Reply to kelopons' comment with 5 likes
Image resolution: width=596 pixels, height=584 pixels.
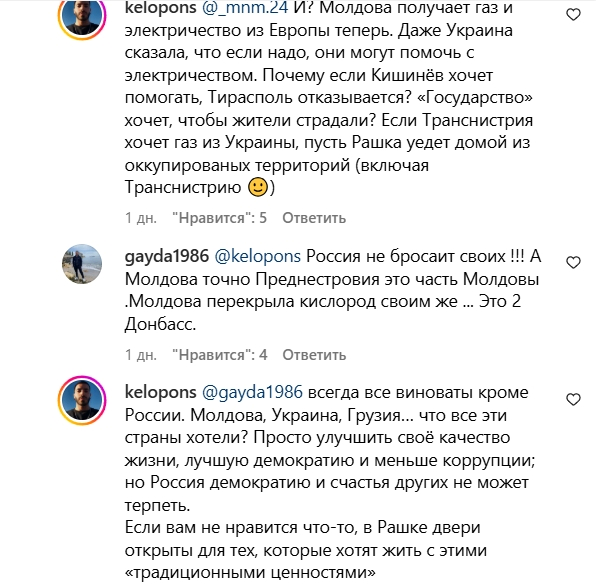click(x=314, y=218)
